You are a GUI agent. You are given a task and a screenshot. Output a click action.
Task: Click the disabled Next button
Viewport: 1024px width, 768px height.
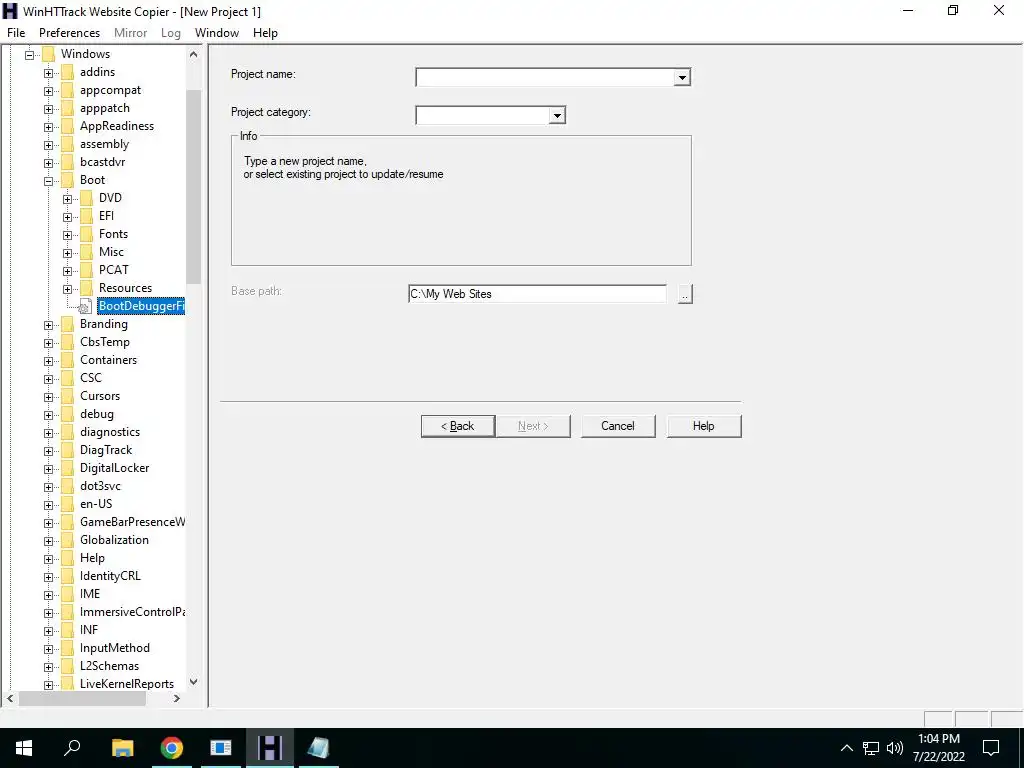coord(533,426)
